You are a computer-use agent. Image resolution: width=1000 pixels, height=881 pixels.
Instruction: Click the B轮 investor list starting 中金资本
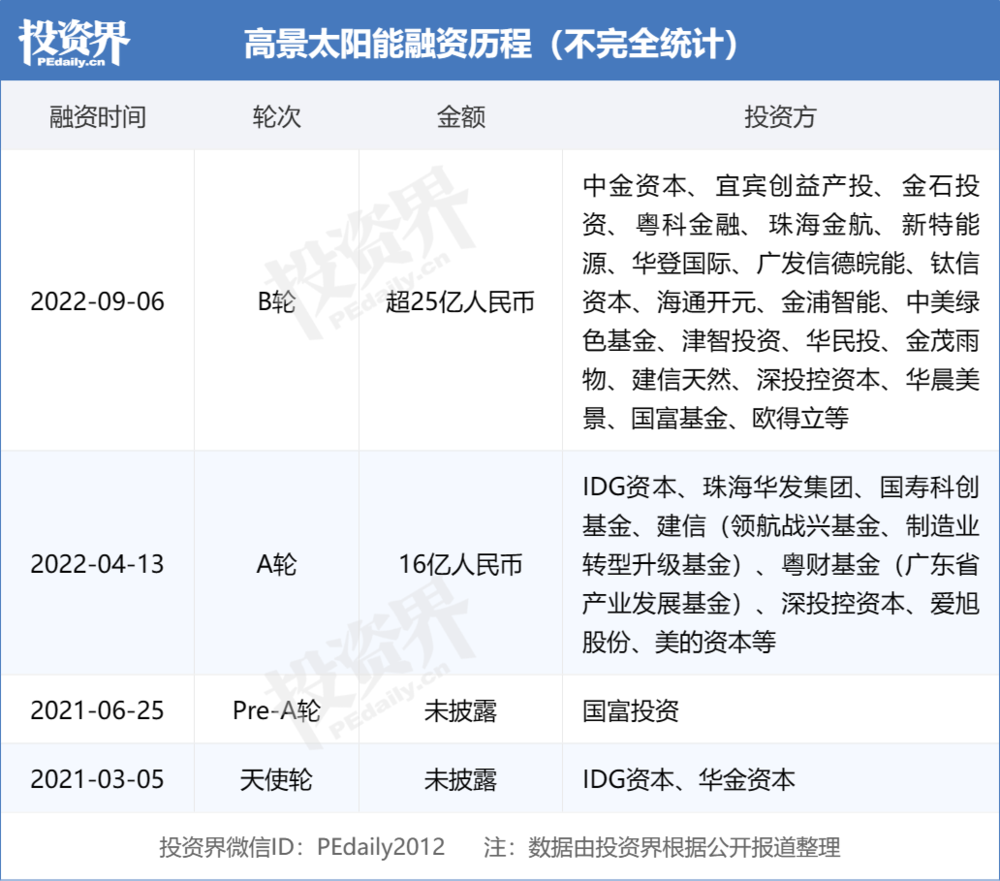pos(781,302)
